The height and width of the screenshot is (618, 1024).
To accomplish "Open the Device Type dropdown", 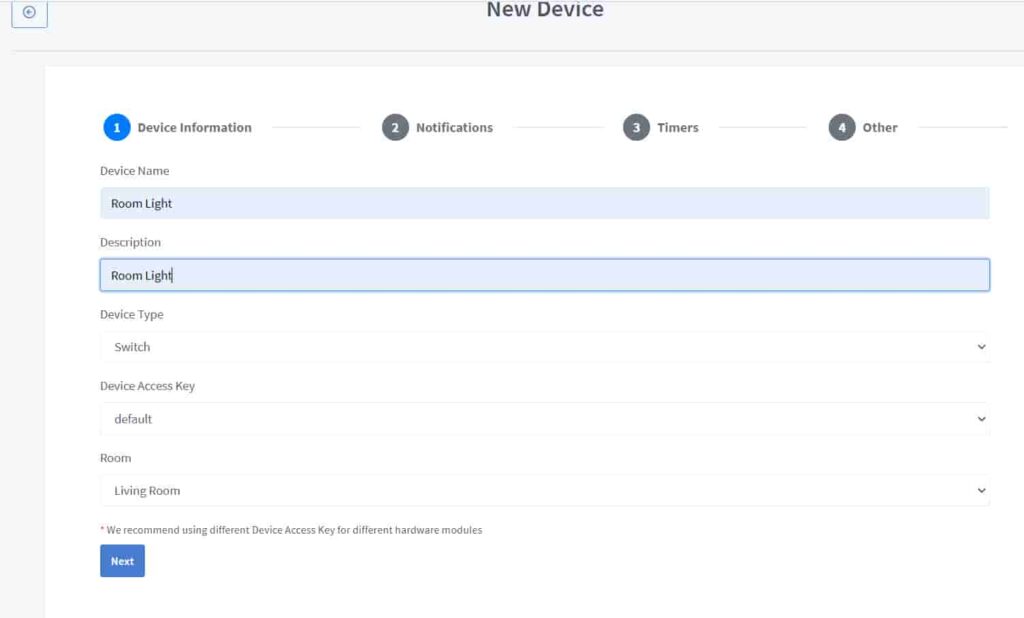I will (x=545, y=347).
